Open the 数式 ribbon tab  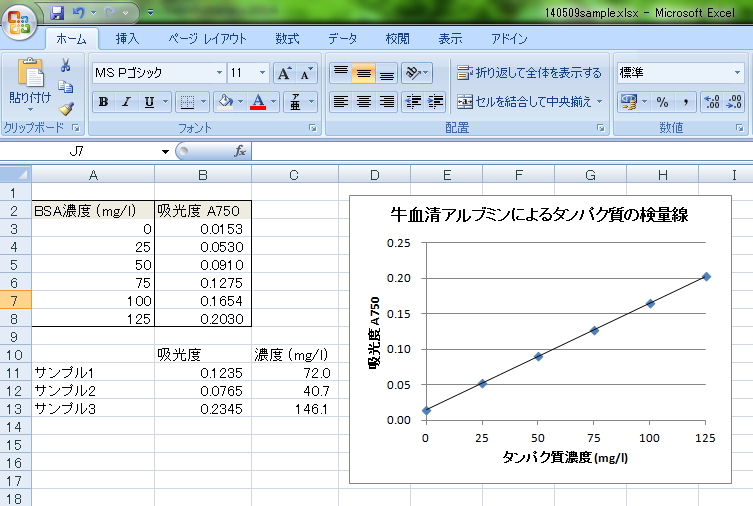coord(287,39)
